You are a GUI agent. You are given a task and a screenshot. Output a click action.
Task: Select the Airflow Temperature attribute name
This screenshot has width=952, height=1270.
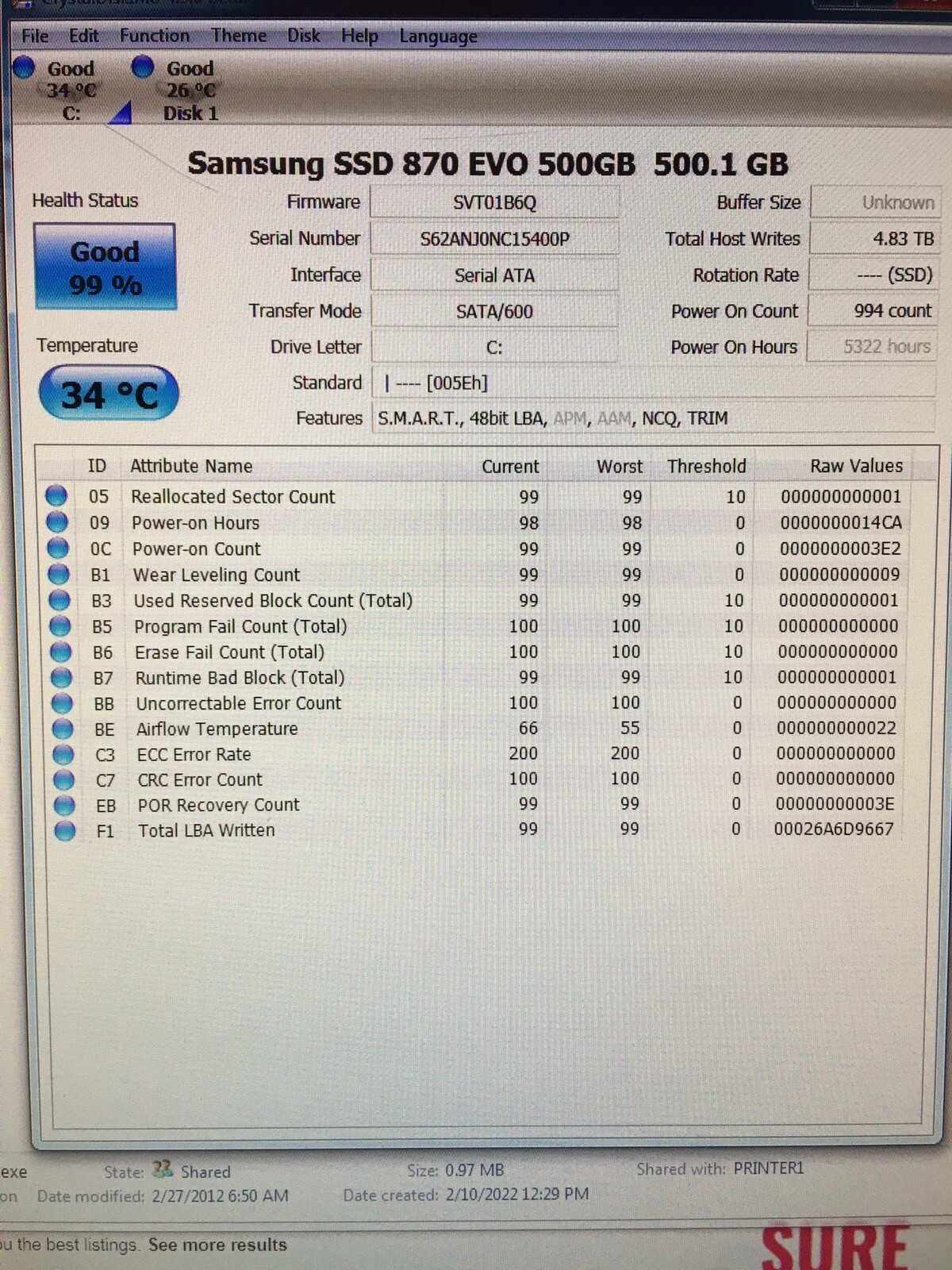point(217,729)
